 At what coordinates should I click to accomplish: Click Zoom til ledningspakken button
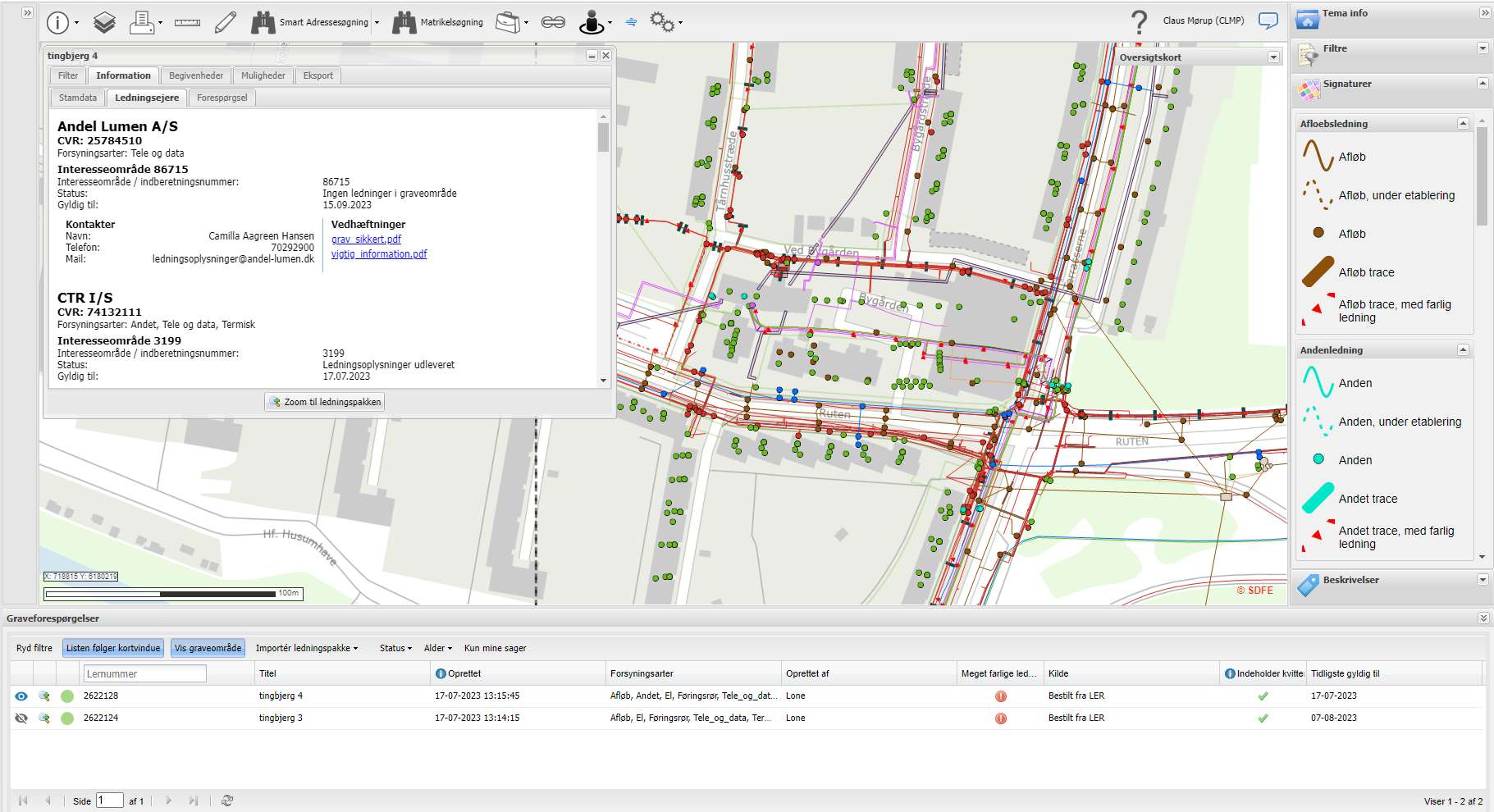(325, 402)
